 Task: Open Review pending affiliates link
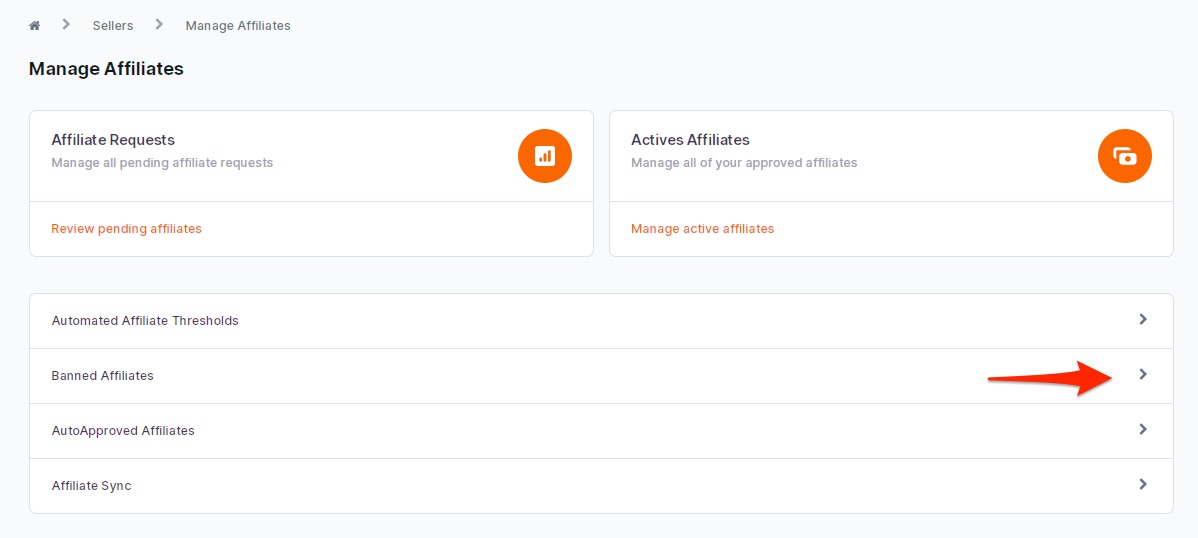[x=126, y=228]
